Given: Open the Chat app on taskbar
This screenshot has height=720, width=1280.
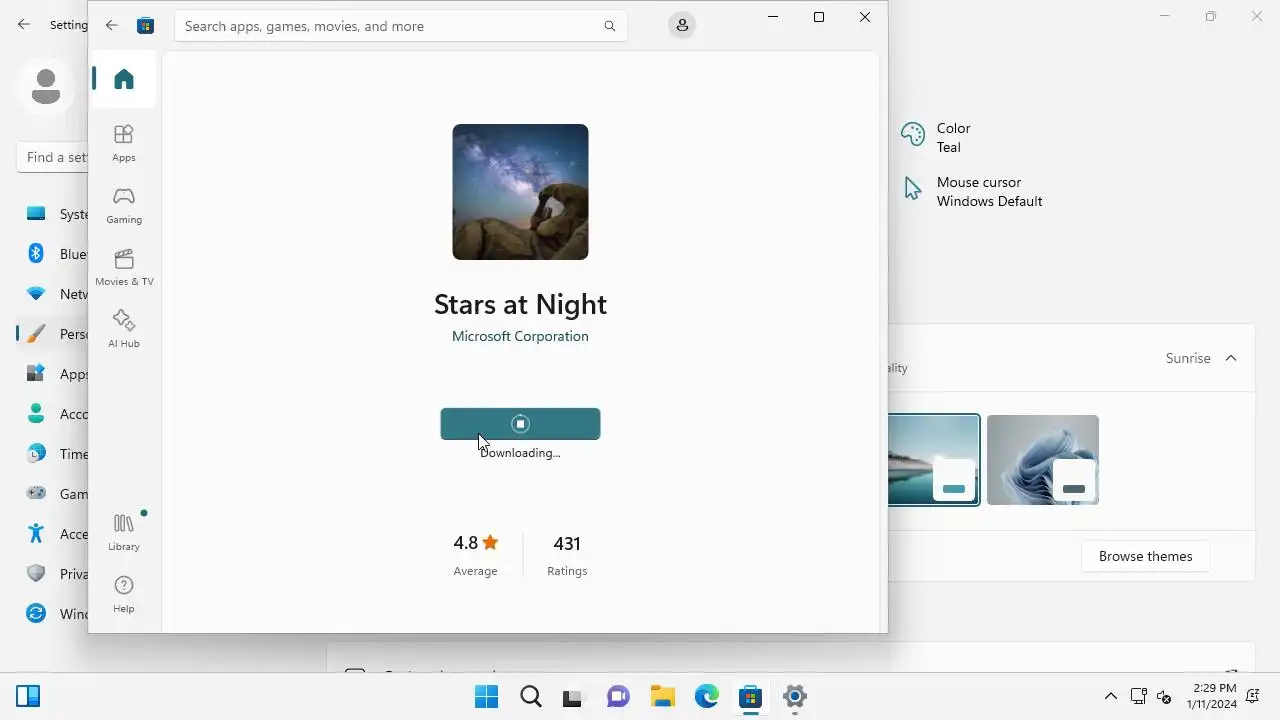Looking at the screenshot, I should tap(619, 697).
